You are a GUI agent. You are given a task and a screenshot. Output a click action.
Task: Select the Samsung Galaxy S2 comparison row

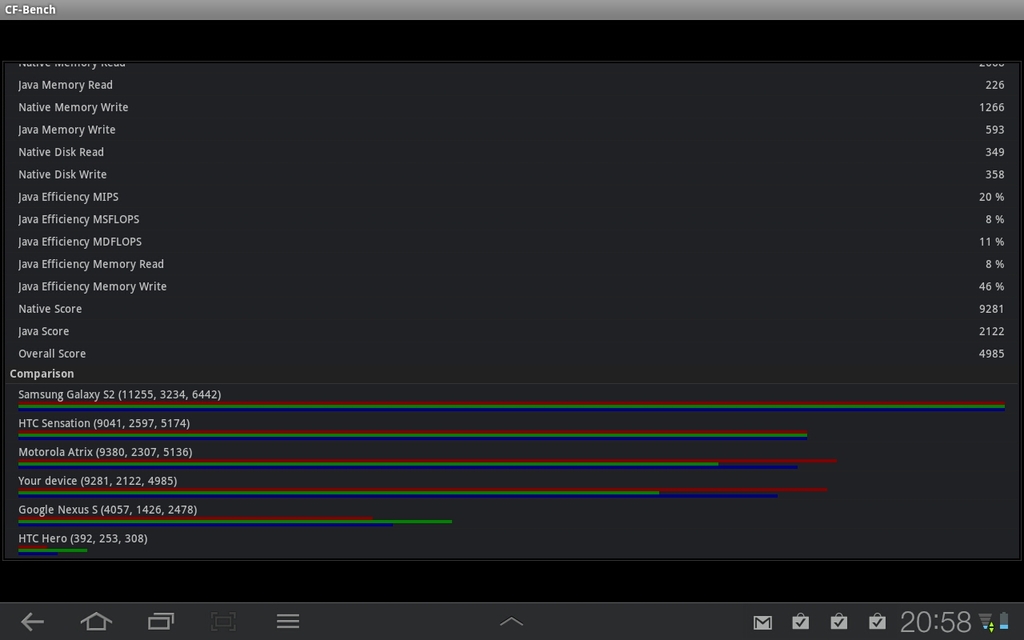(x=118, y=394)
